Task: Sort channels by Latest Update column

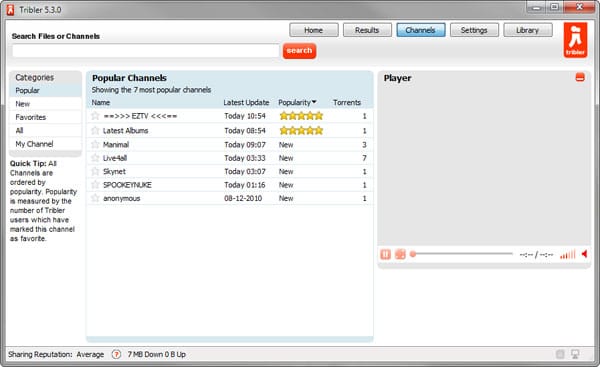Action: pos(246,103)
